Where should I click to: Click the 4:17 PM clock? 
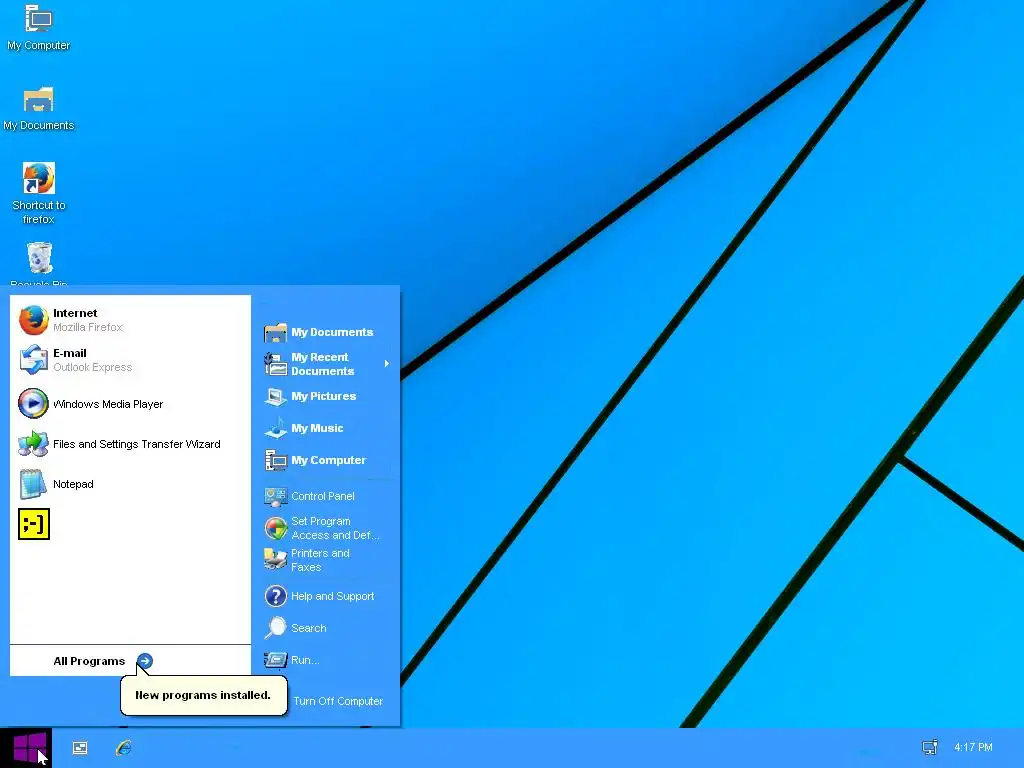point(973,747)
